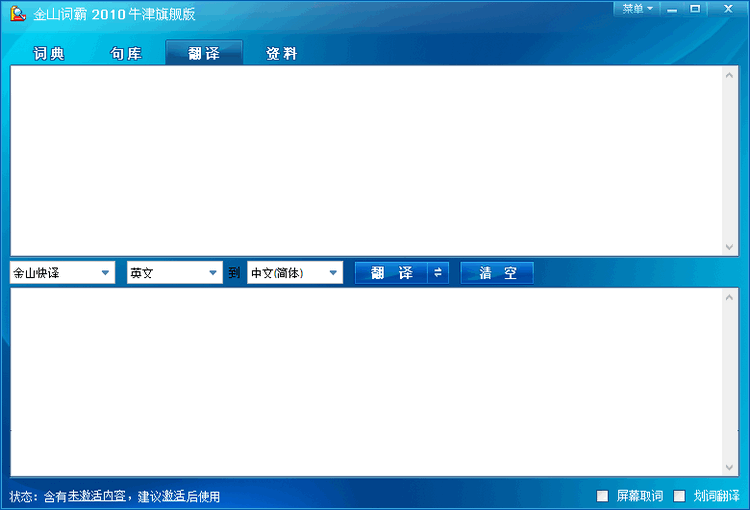The width and height of the screenshot is (750, 510).
Task: Enable the 屏幕取词 checkbox
Action: point(602,496)
